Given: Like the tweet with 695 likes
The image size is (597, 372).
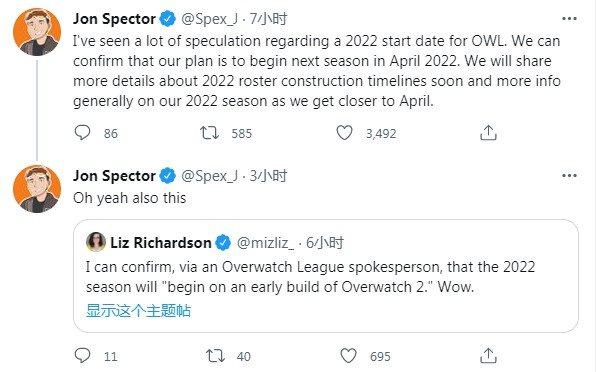Looking at the screenshot, I should click(x=348, y=356).
